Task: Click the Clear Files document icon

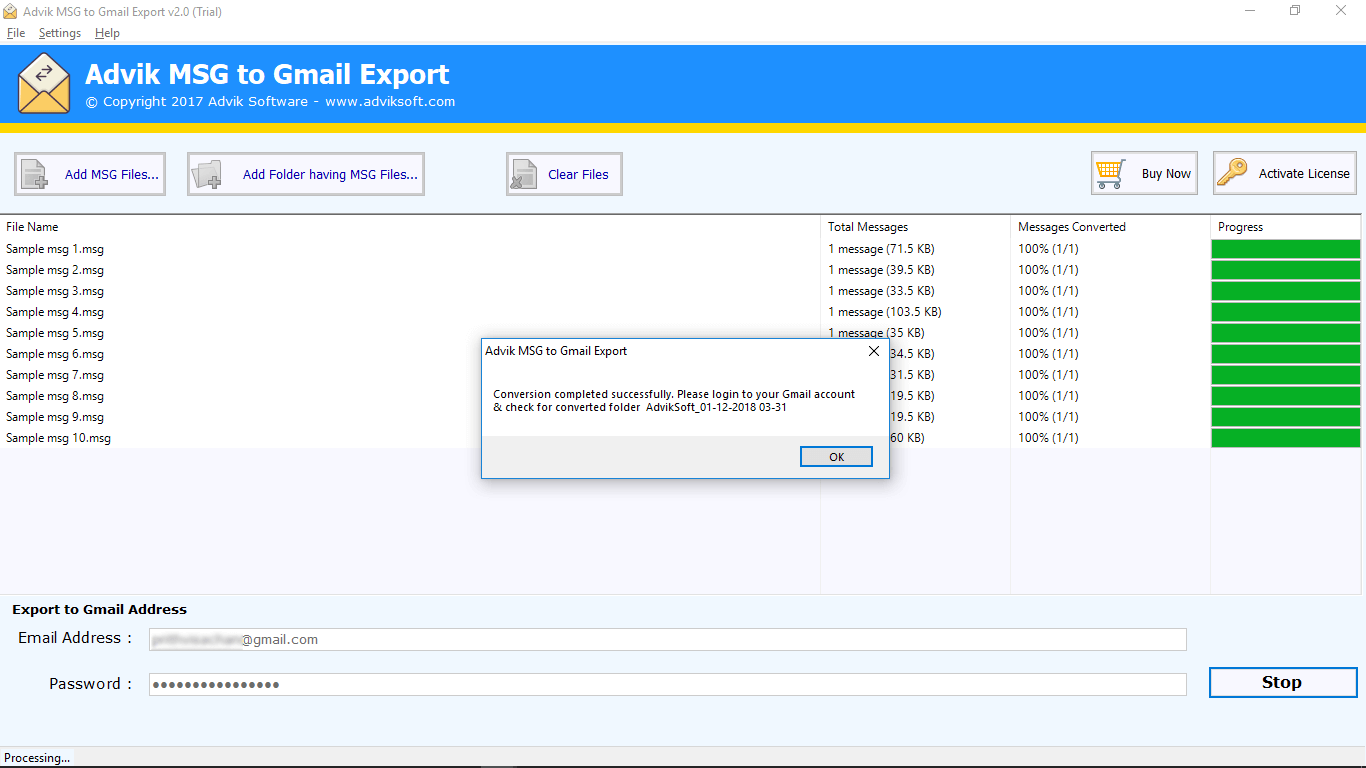Action: point(525,174)
